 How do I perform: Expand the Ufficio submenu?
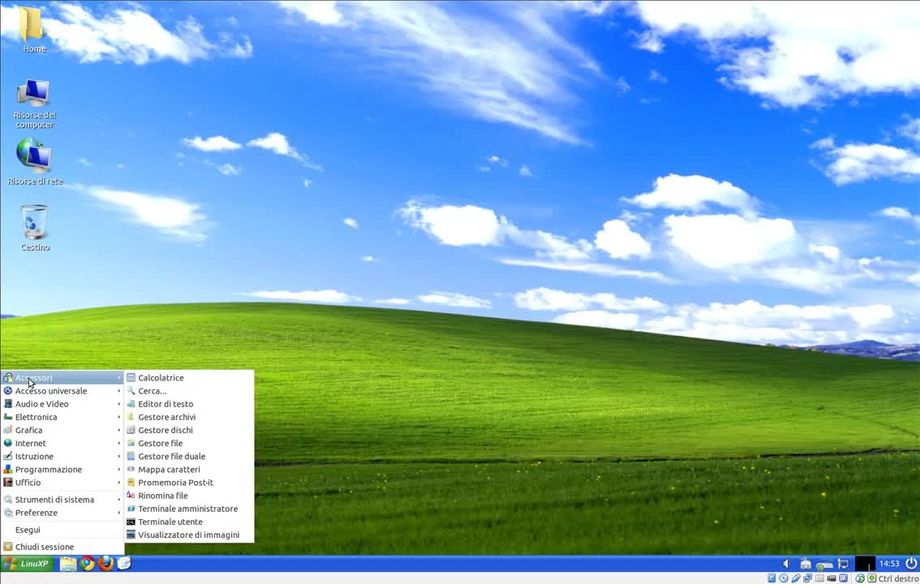(x=62, y=482)
